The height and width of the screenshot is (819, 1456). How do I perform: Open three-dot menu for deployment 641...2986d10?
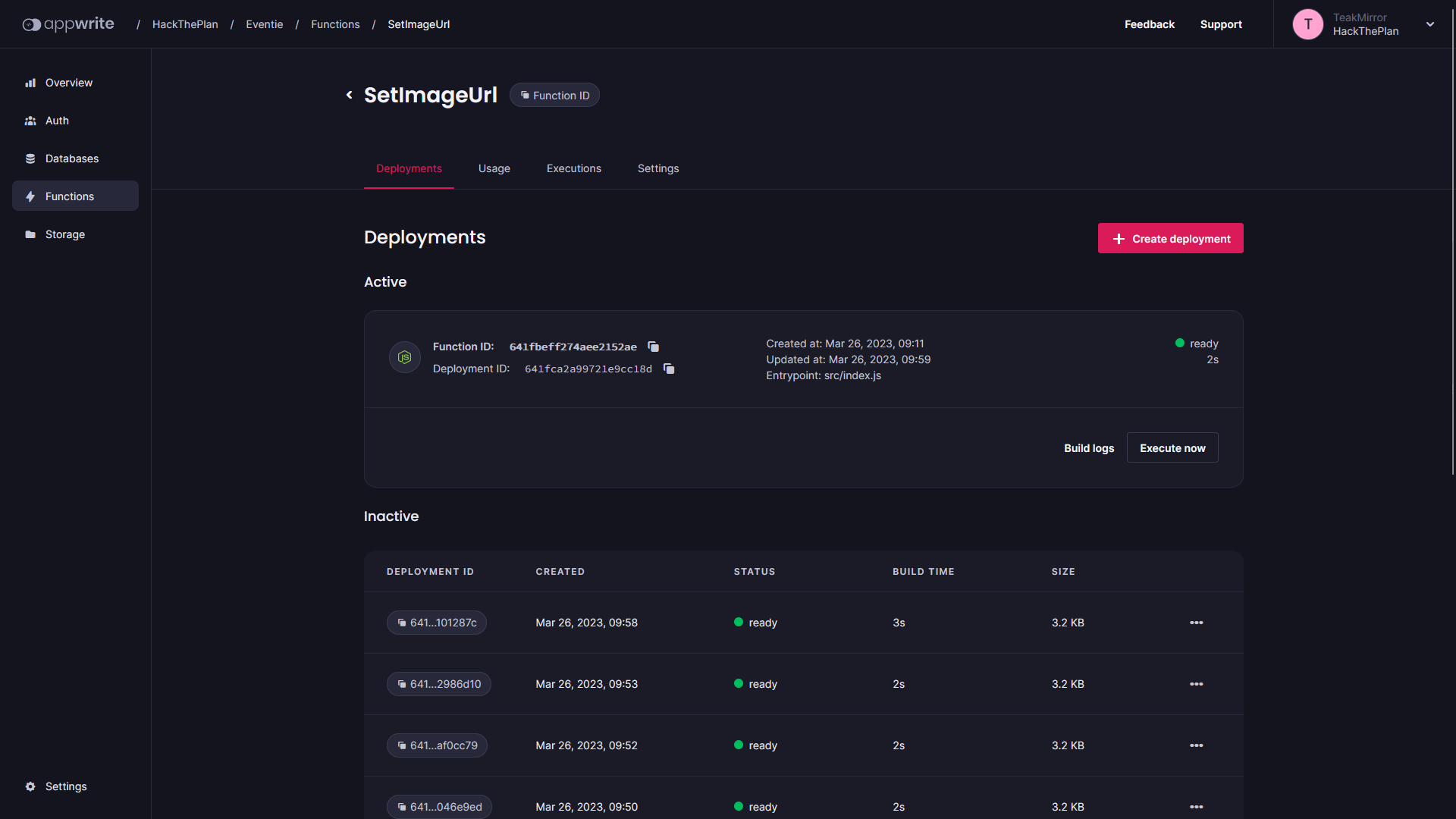click(1196, 684)
